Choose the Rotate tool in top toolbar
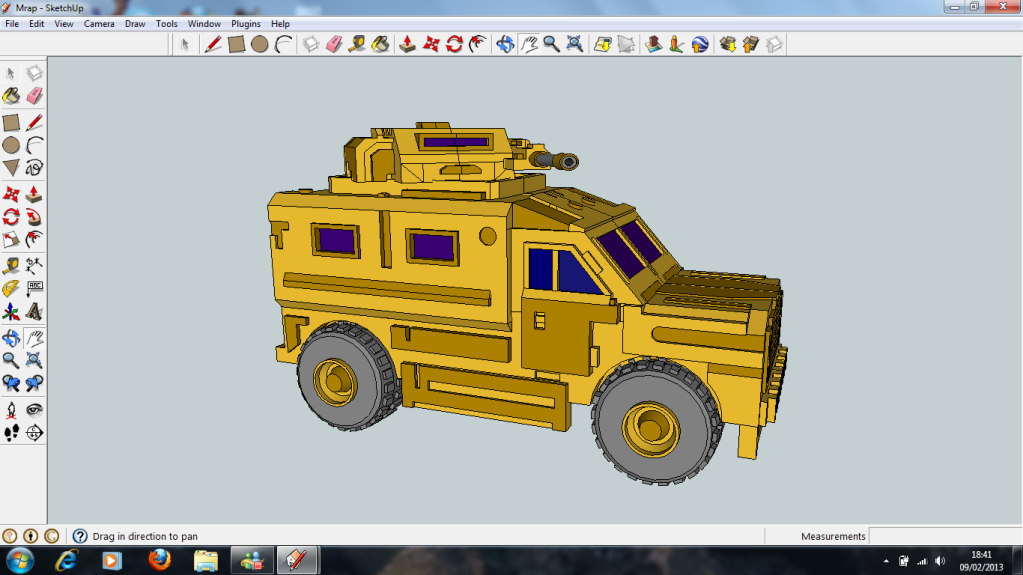The image size is (1023, 575). (455, 44)
